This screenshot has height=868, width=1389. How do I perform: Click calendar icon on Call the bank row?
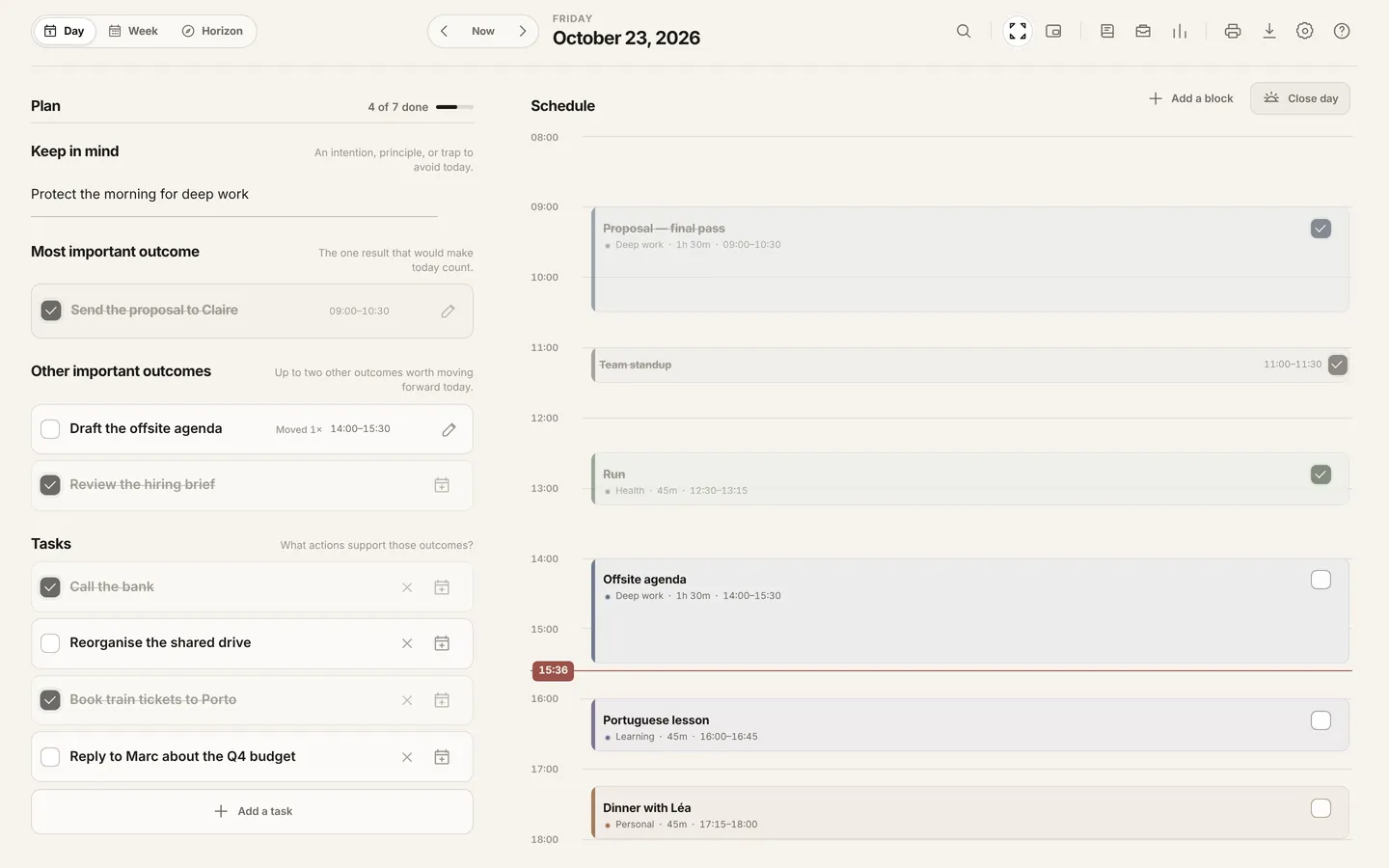442,587
